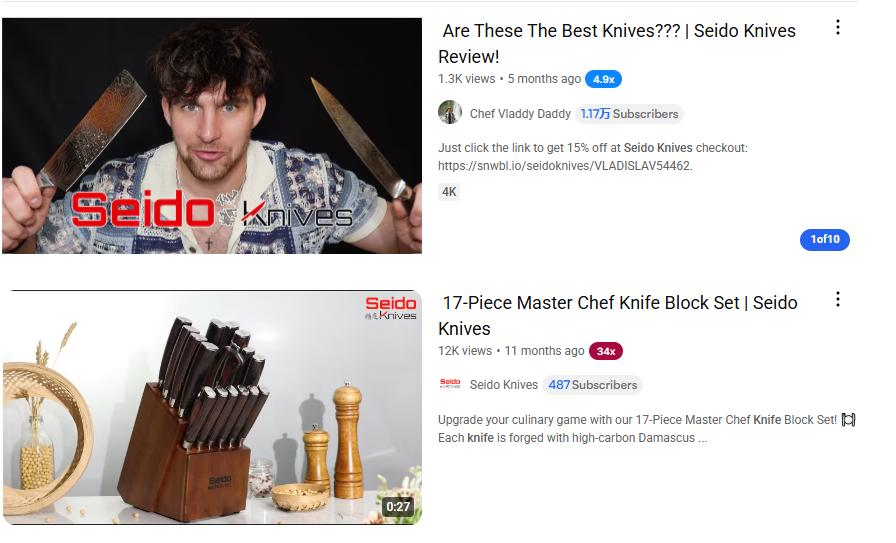Screen dimensions: 896x543
Task: Open the knife block set video thumbnail
Action: click(212, 408)
